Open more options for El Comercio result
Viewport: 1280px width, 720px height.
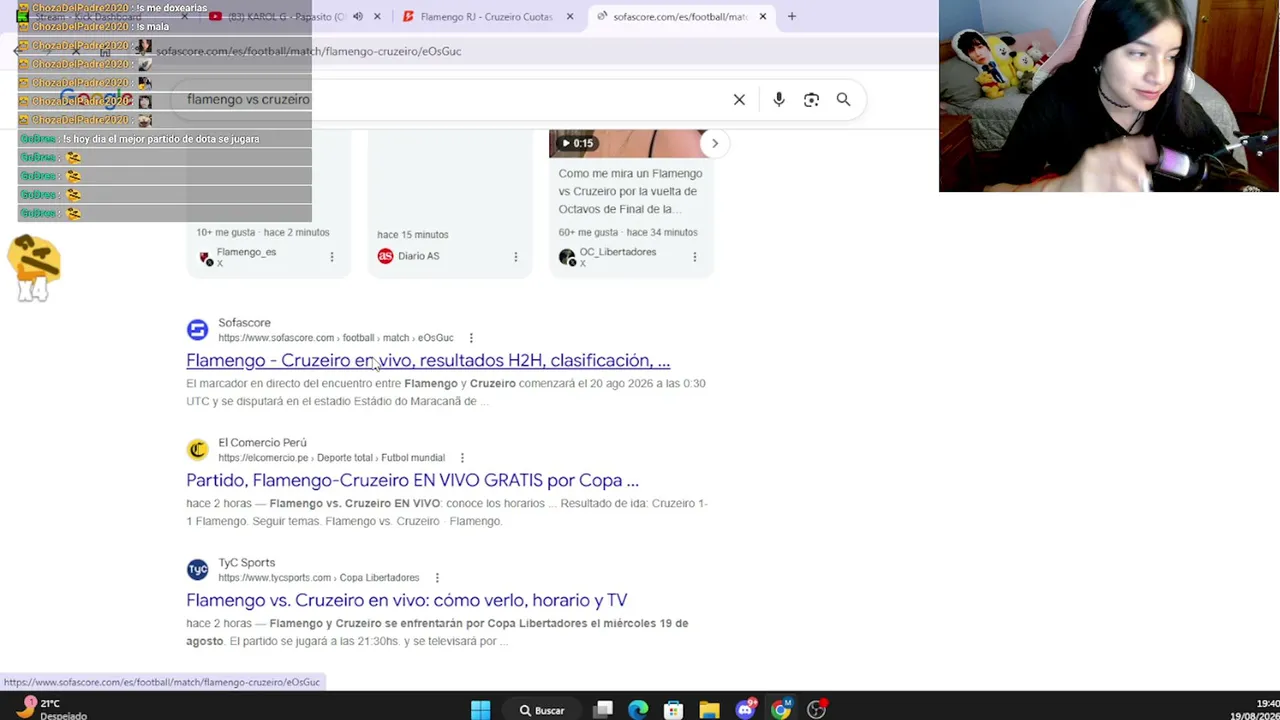462,458
